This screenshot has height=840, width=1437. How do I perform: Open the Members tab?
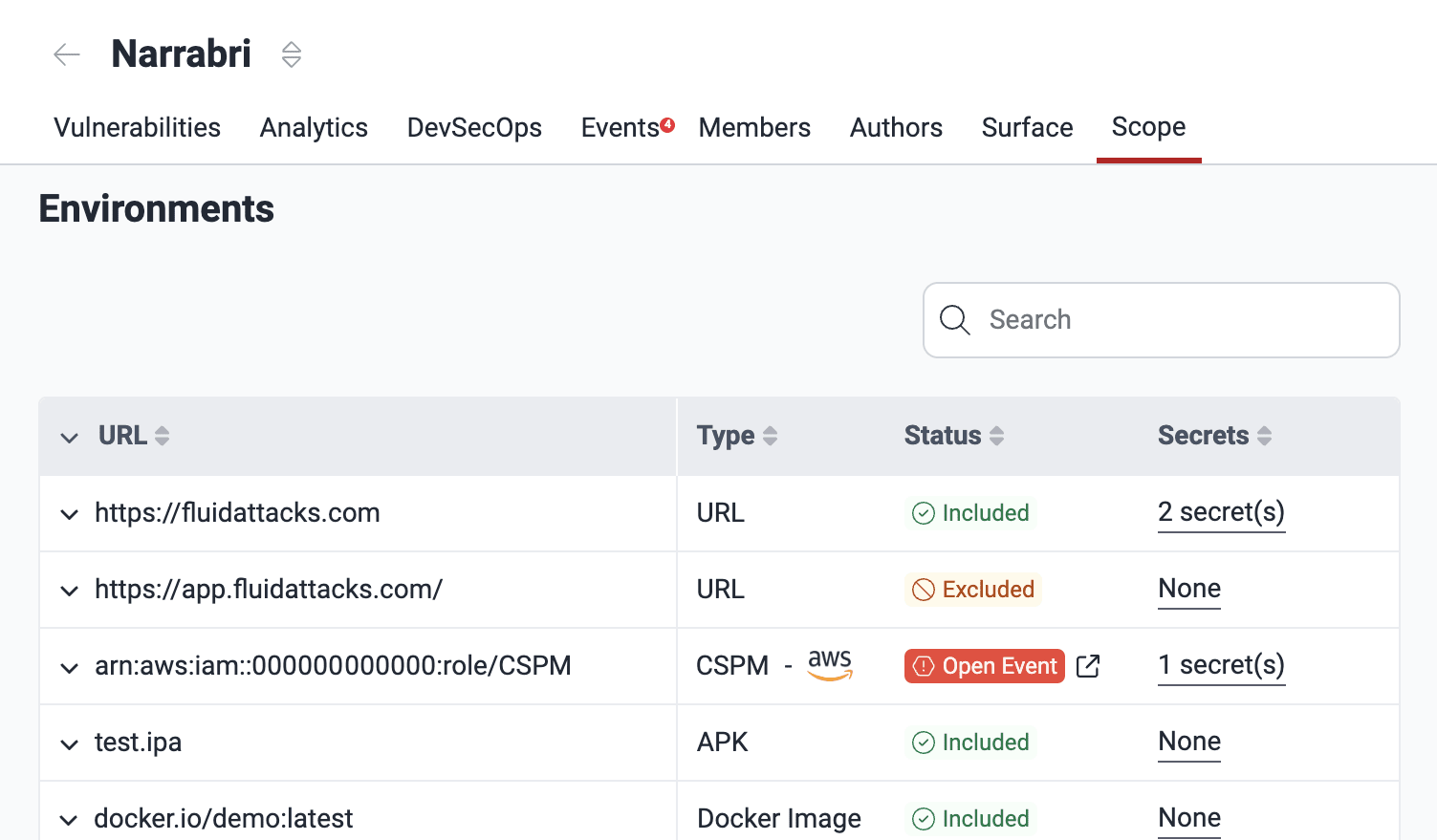pos(754,127)
